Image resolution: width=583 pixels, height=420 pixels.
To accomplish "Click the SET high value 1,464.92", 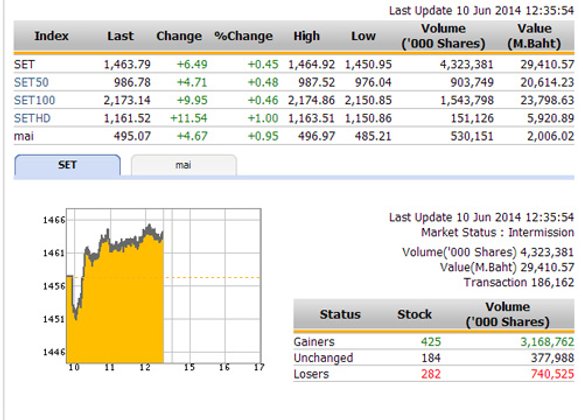I will 312,64.
